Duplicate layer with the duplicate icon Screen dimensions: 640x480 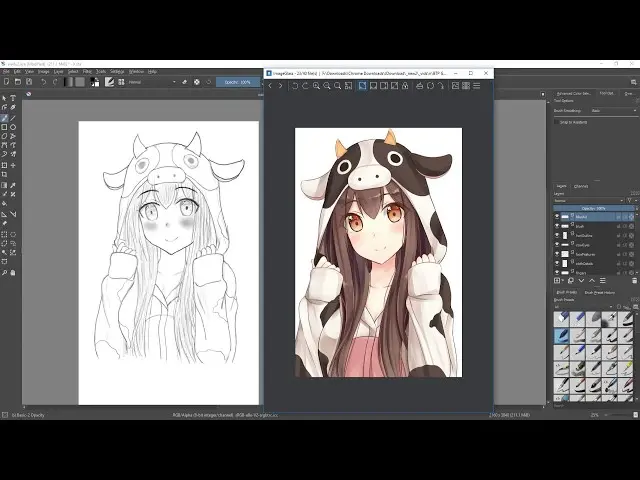pos(571,280)
